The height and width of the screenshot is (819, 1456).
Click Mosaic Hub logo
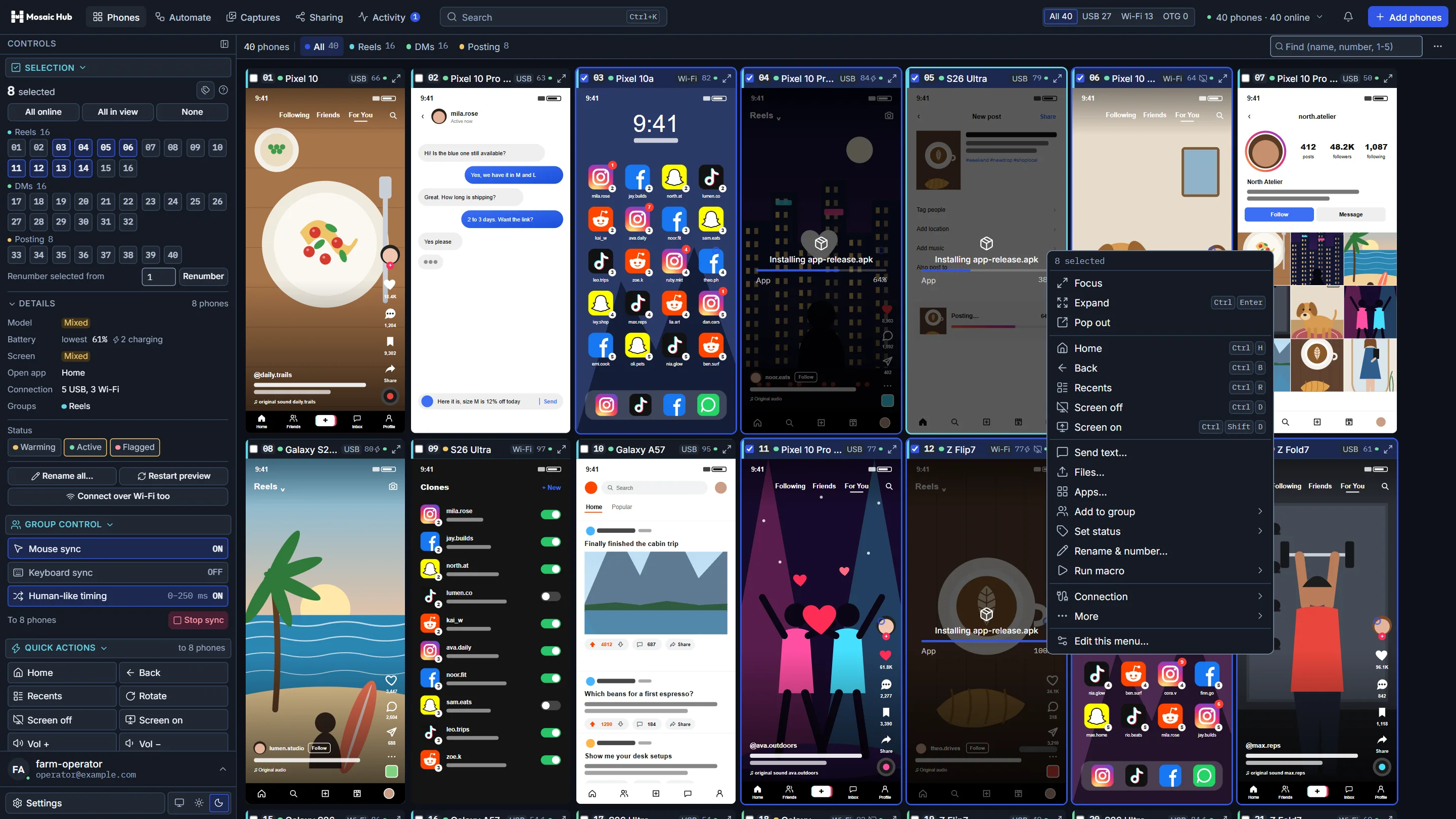[42, 17]
